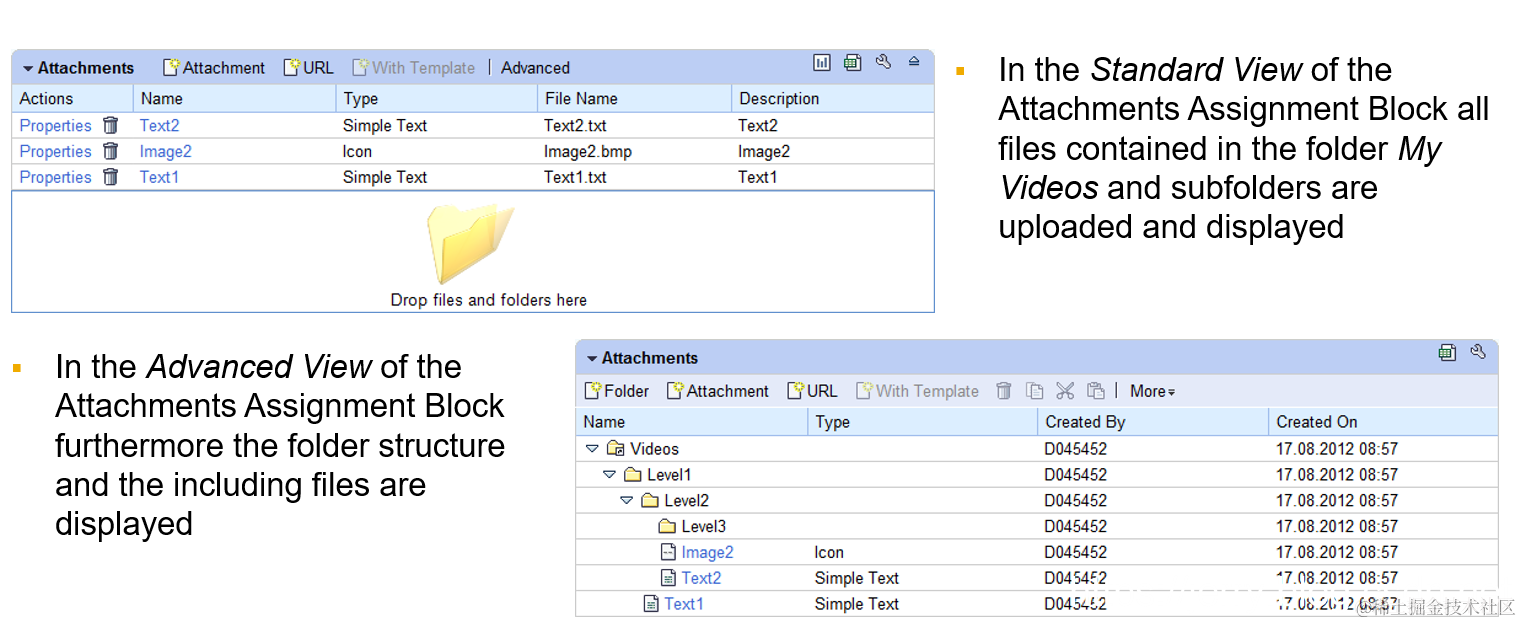The image size is (1522, 624).
Task: Open the Text2 link in the Name column
Action: (159, 126)
